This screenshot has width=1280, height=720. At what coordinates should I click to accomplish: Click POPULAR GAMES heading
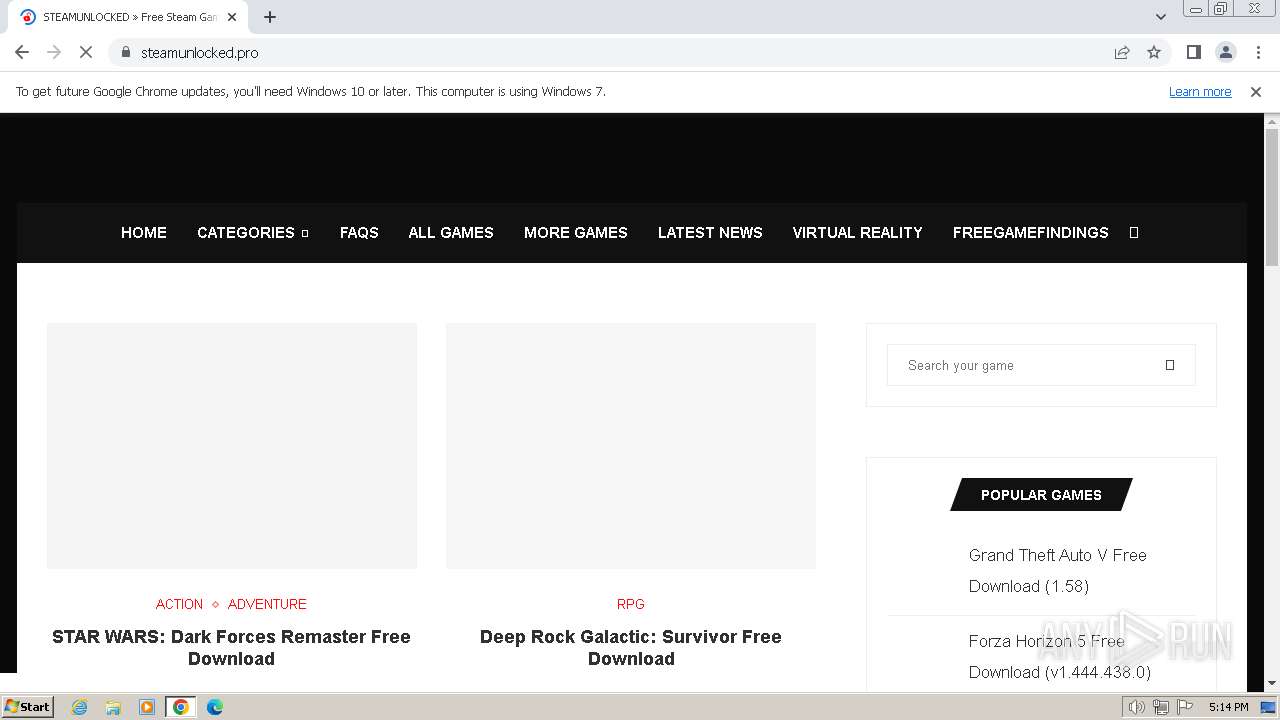[1041, 494]
